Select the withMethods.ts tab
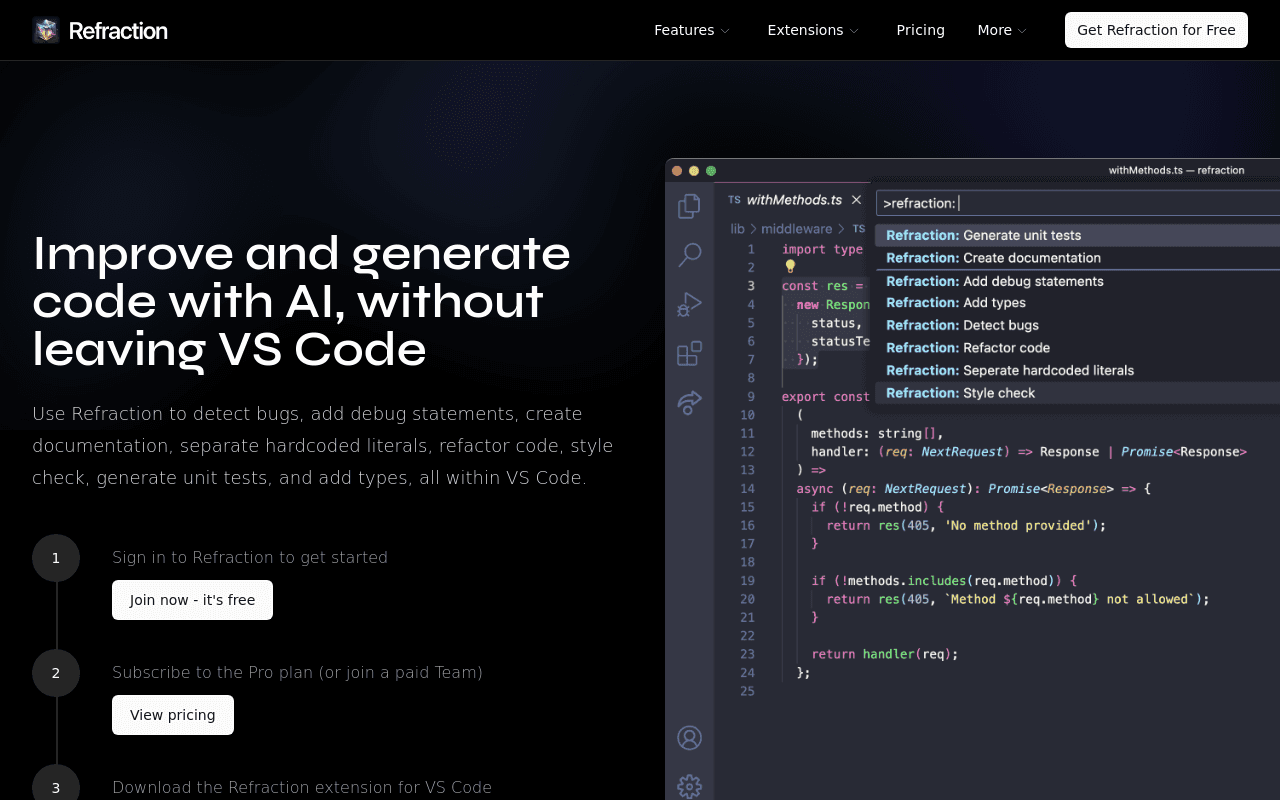 pyautogui.click(x=794, y=200)
